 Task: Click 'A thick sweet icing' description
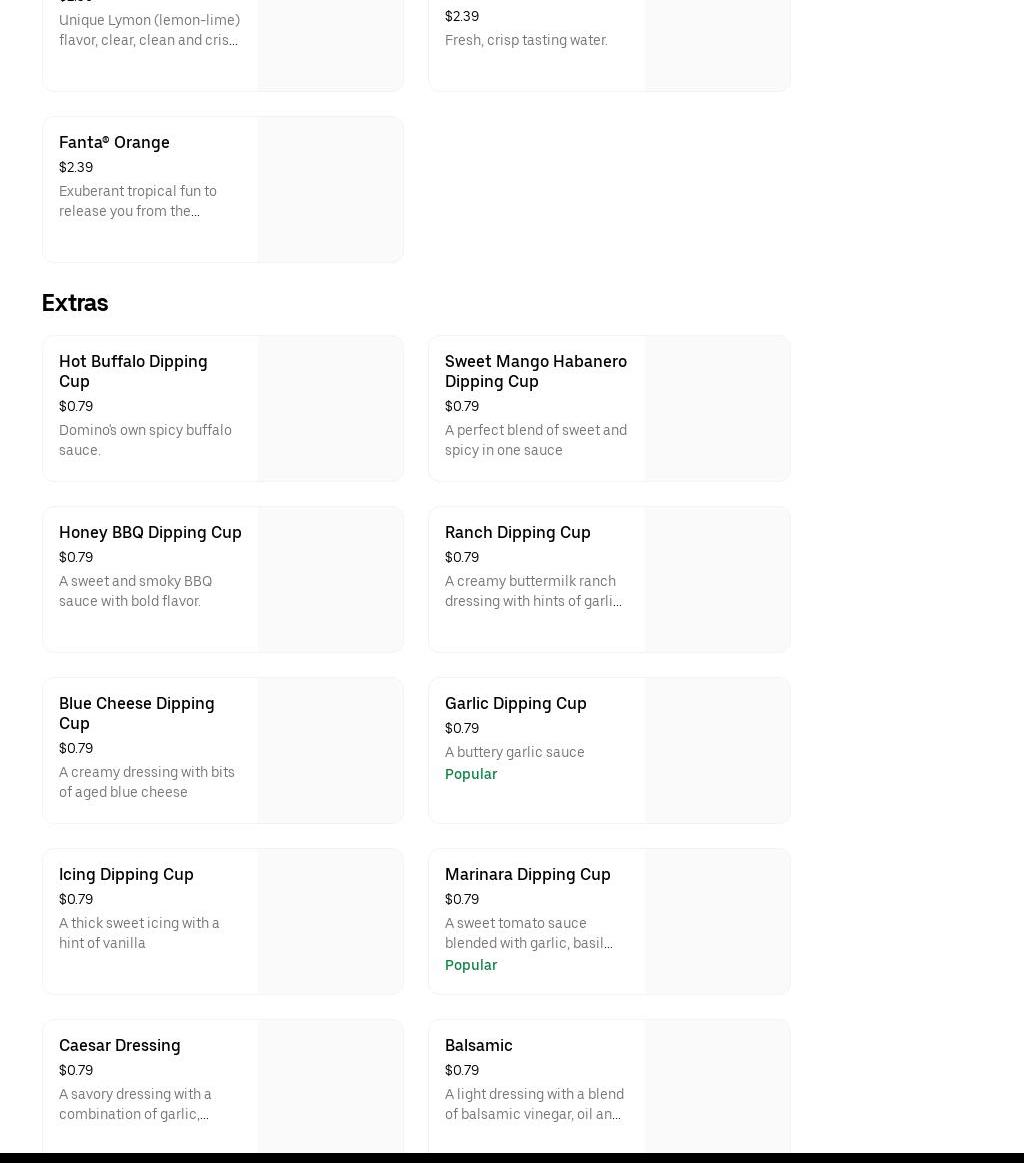click(139, 933)
